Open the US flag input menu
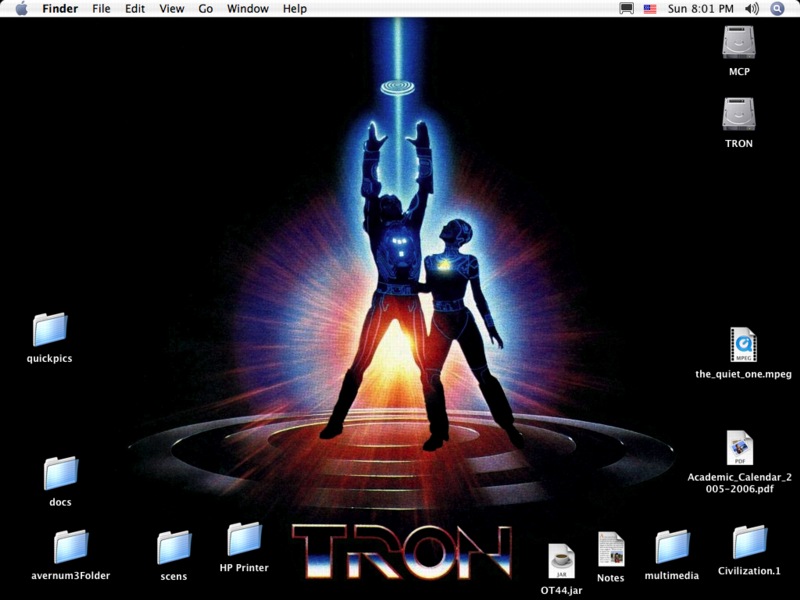Viewport: 800px width, 600px height. (x=650, y=9)
